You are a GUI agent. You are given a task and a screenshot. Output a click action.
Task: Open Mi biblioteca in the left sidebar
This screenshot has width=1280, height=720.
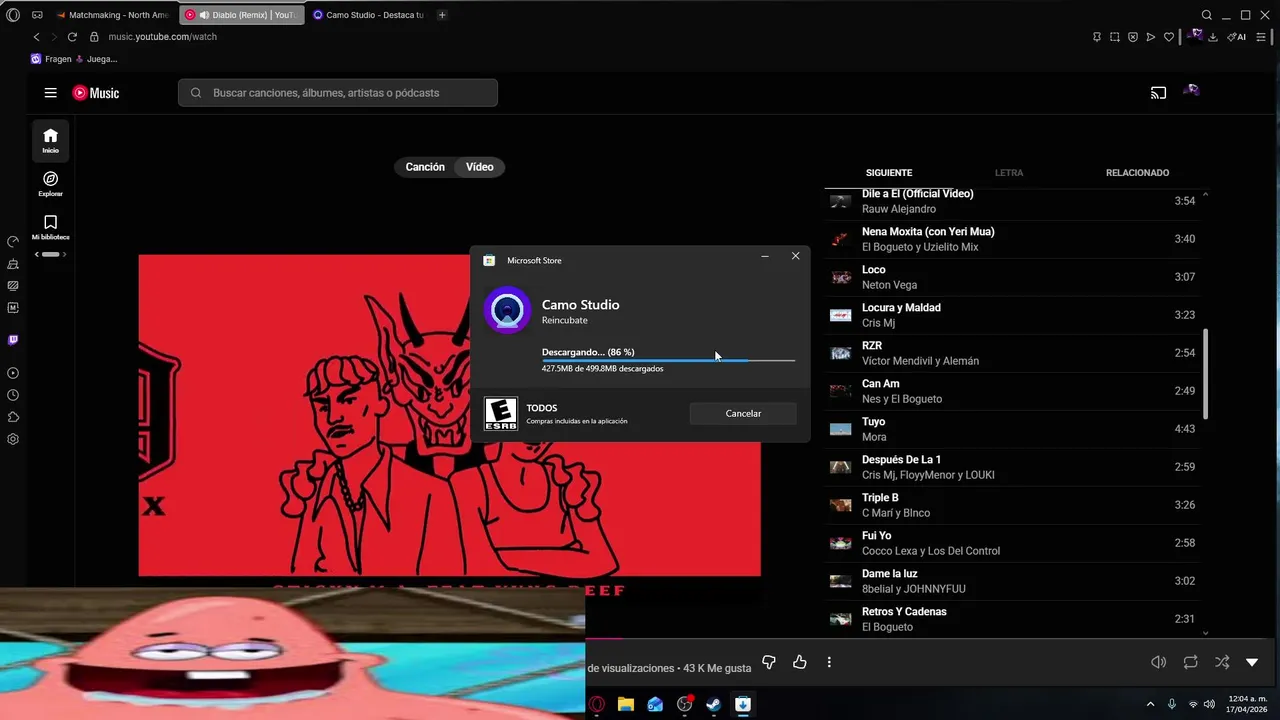pyautogui.click(x=50, y=227)
